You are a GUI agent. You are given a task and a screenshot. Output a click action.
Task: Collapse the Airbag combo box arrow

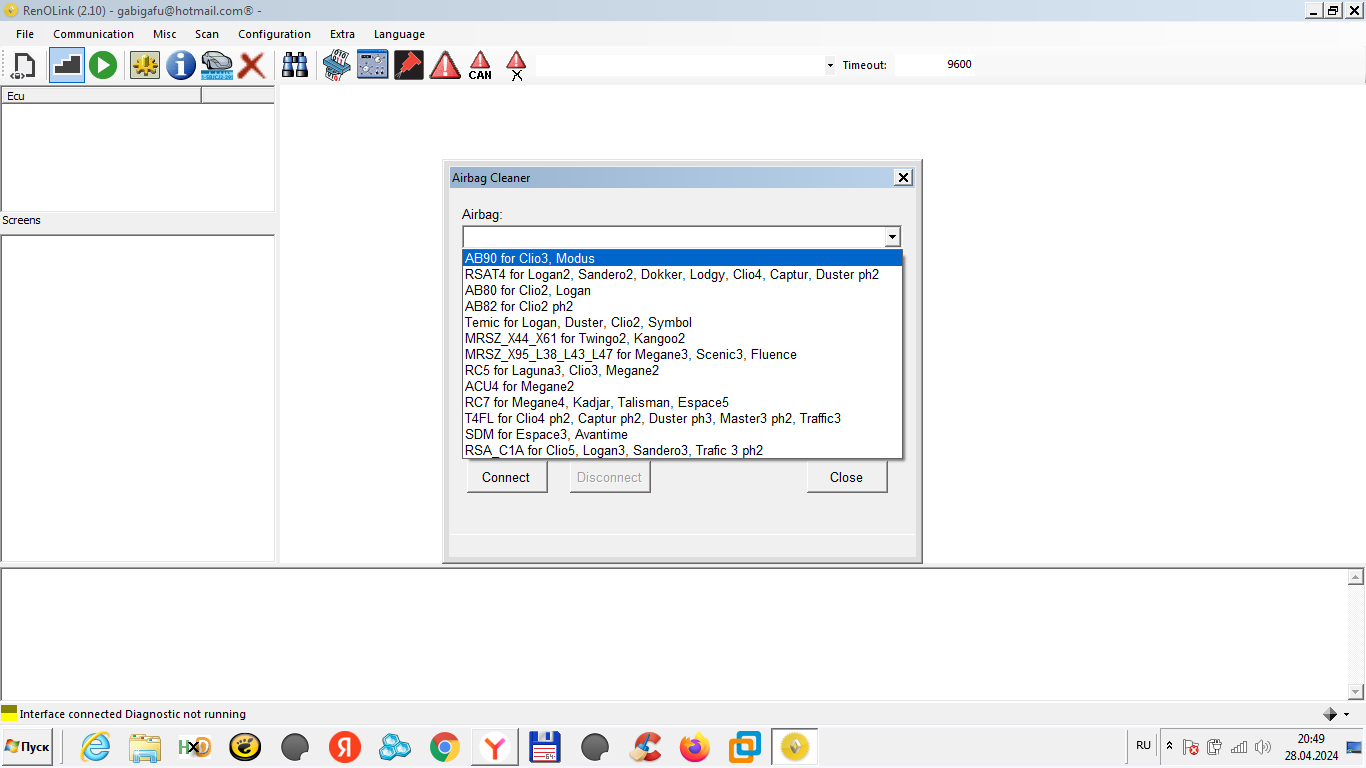click(892, 237)
